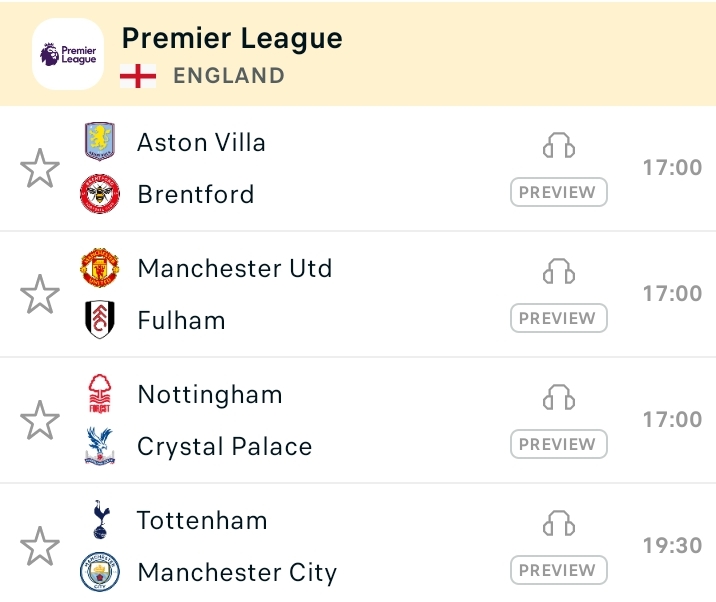Open PREVIEW for Tottenham vs Manchester City
Screen dimensions: 716x602
[558, 570]
